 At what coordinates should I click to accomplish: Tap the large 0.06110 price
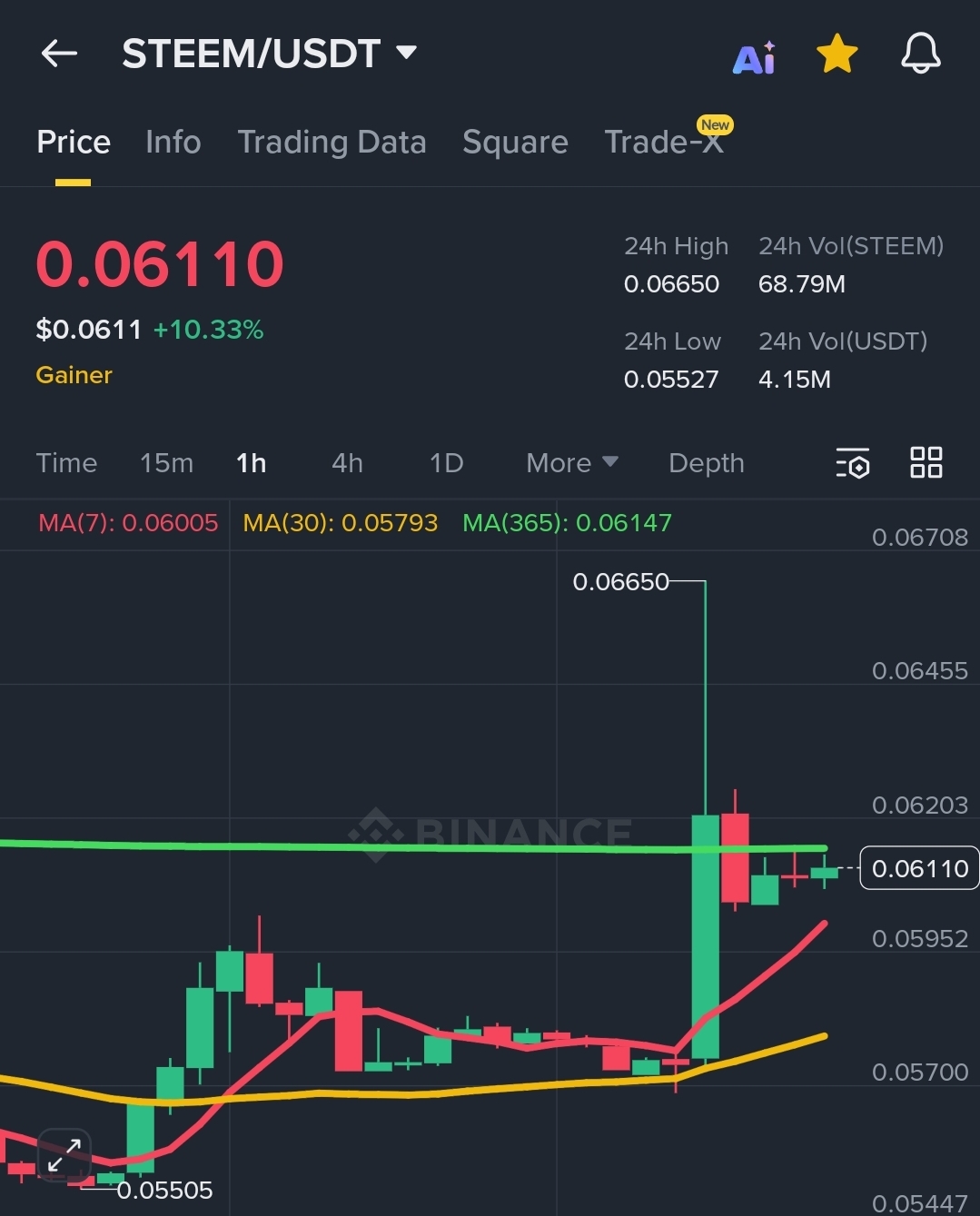(160, 264)
